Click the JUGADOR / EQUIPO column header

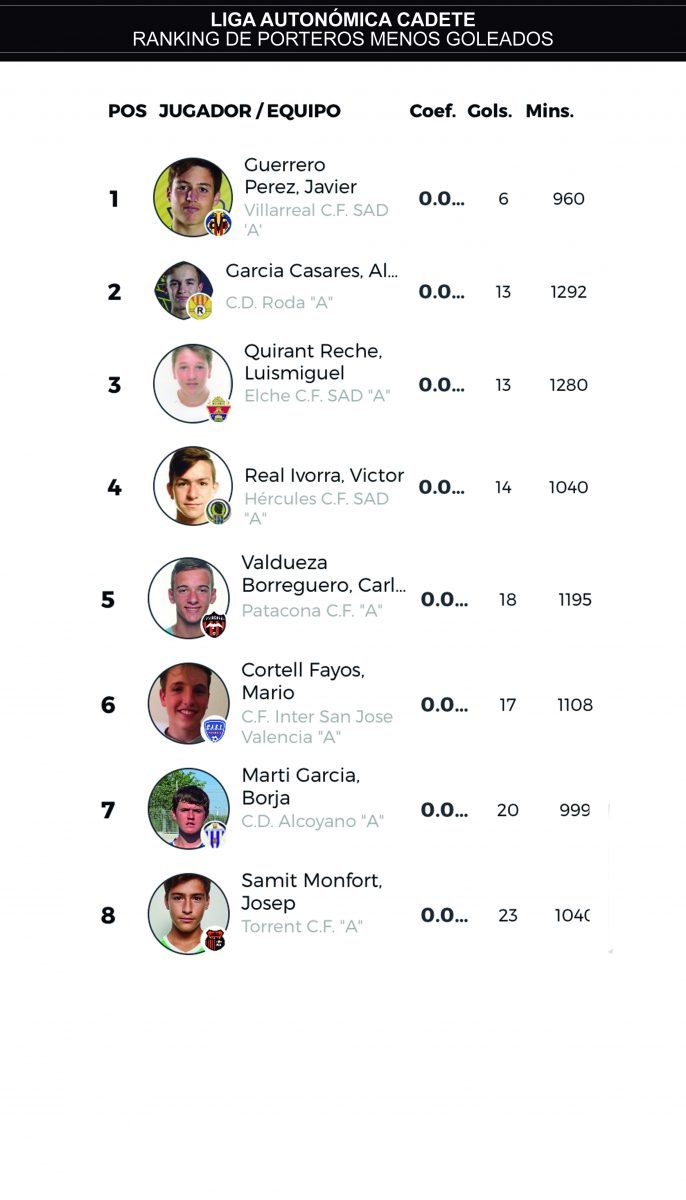[x=250, y=111]
